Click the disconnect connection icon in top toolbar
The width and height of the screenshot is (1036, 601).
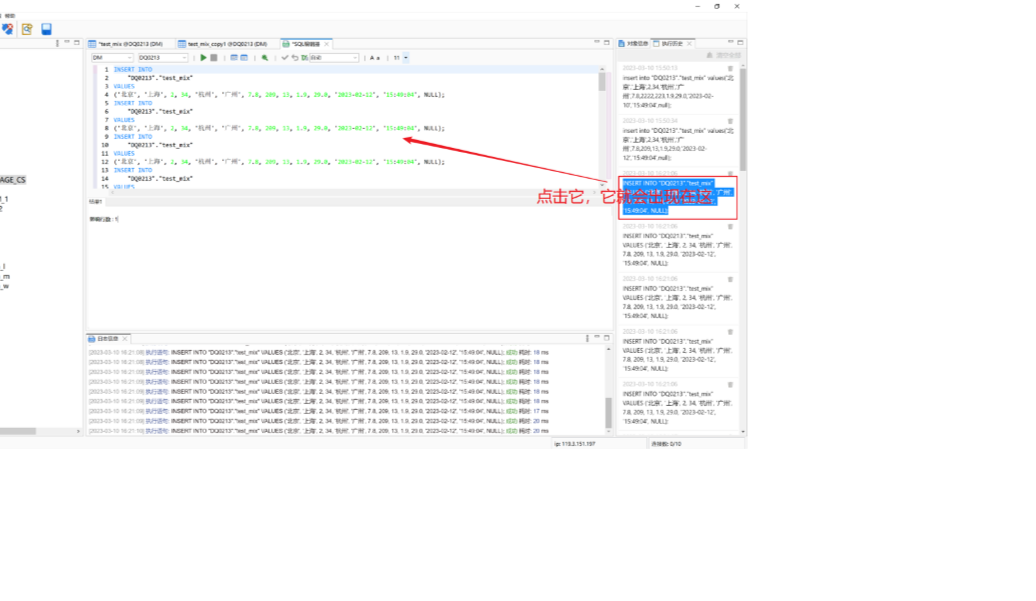(x=7, y=29)
